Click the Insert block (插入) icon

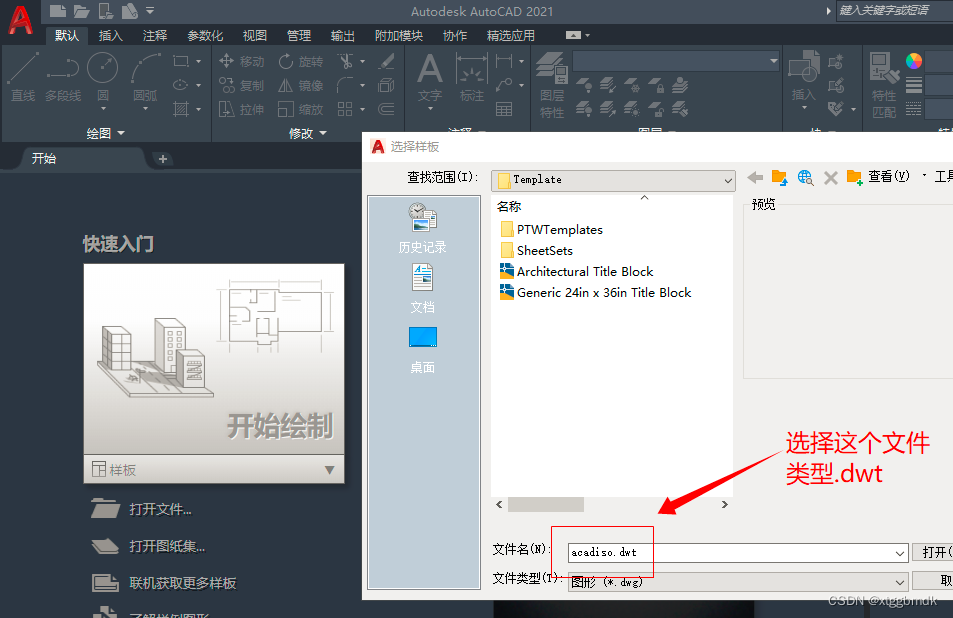click(x=803, y=74)
